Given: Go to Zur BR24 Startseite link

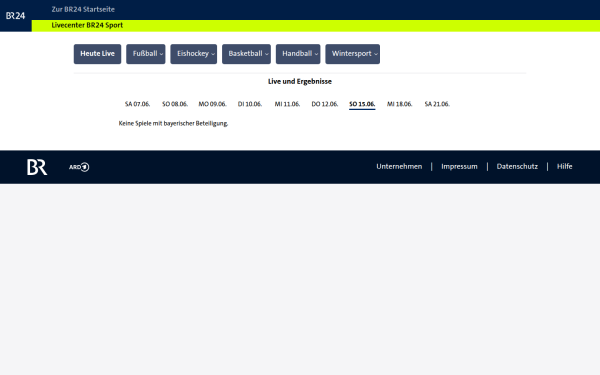Looking at the screenshot, I should click(x=83, y=9).
